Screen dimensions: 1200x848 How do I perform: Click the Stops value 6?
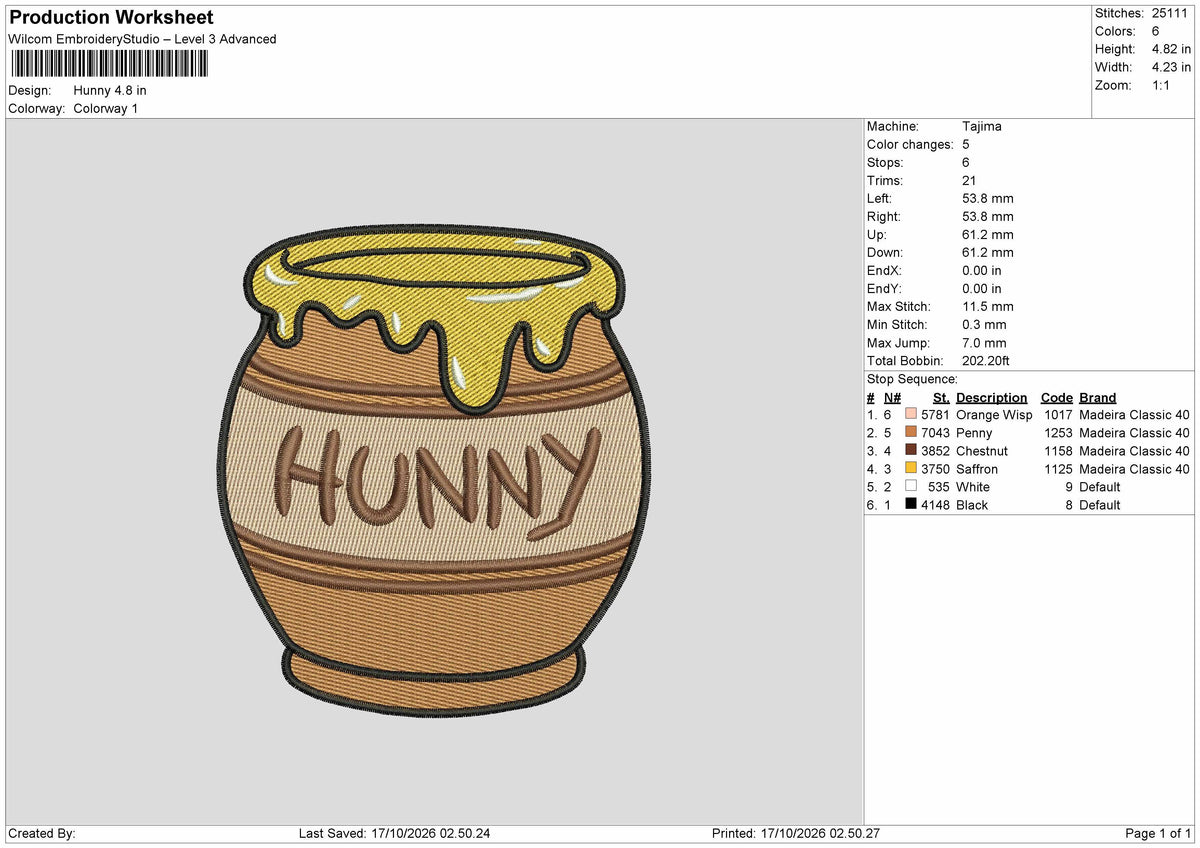click(966, 162)
